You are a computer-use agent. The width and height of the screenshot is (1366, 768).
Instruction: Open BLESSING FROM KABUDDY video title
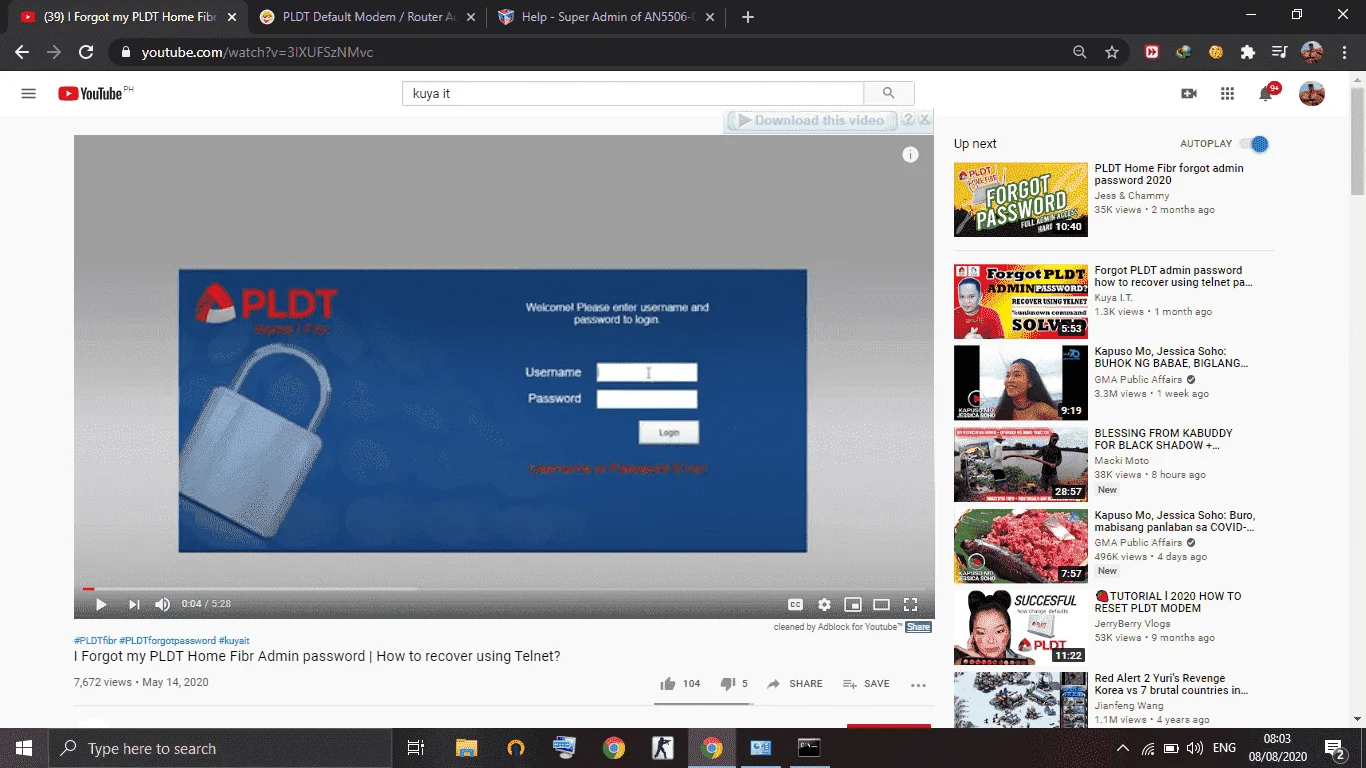1163,439
